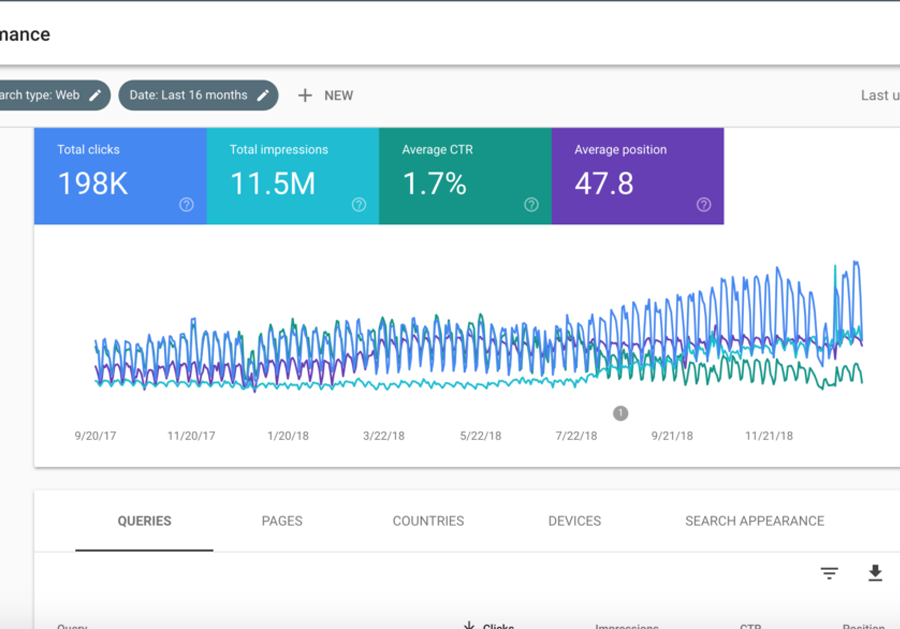Open the table filter rows icon
Screen dimensions: 900x629
829,573
